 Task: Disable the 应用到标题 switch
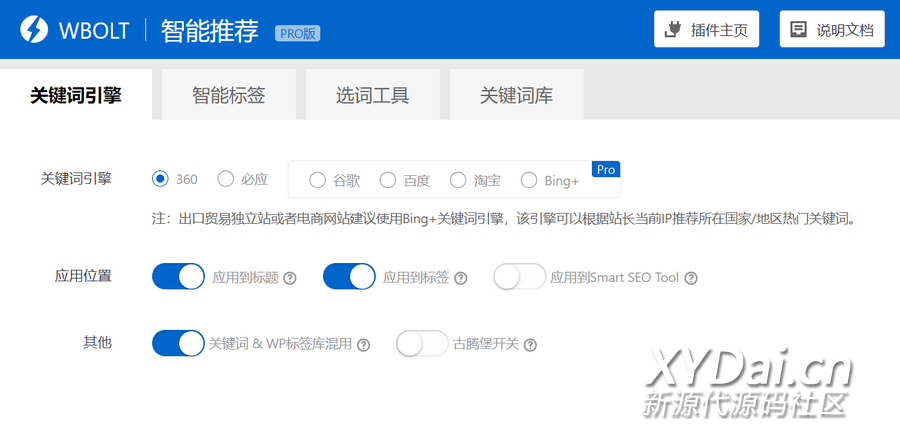point(178,277)
